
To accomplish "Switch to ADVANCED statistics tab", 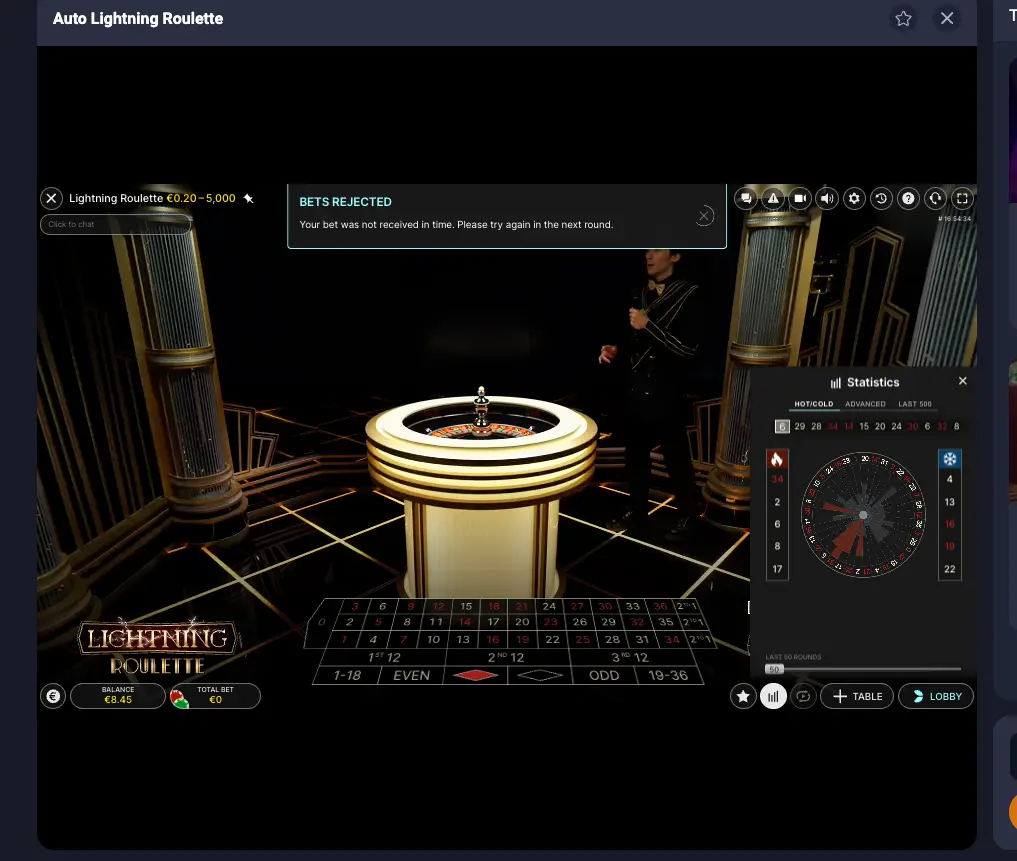I will coord(865,404).
